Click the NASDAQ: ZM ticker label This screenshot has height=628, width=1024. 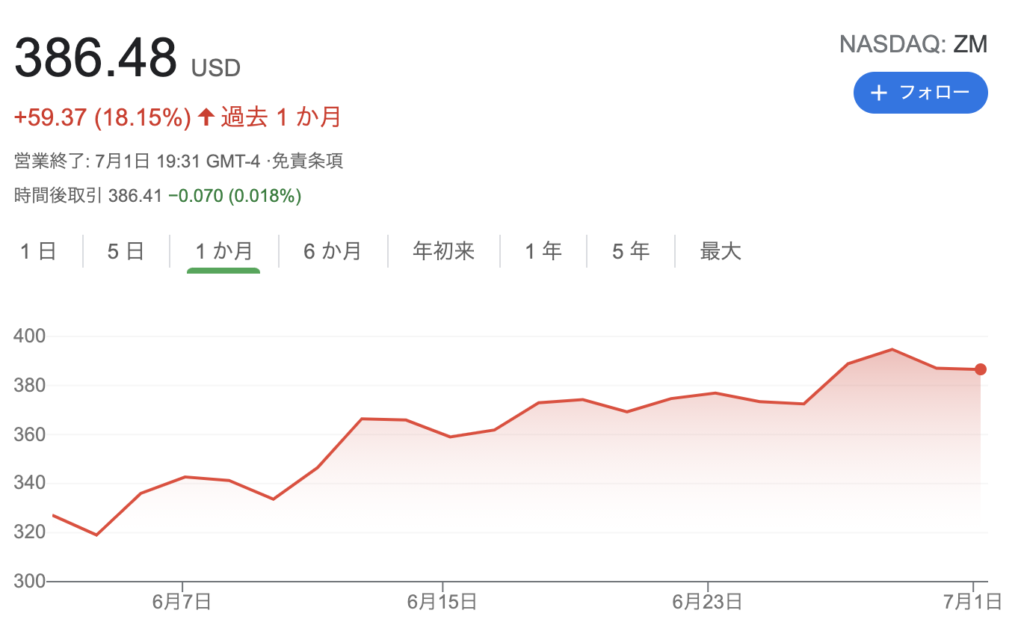click(913, 44)
